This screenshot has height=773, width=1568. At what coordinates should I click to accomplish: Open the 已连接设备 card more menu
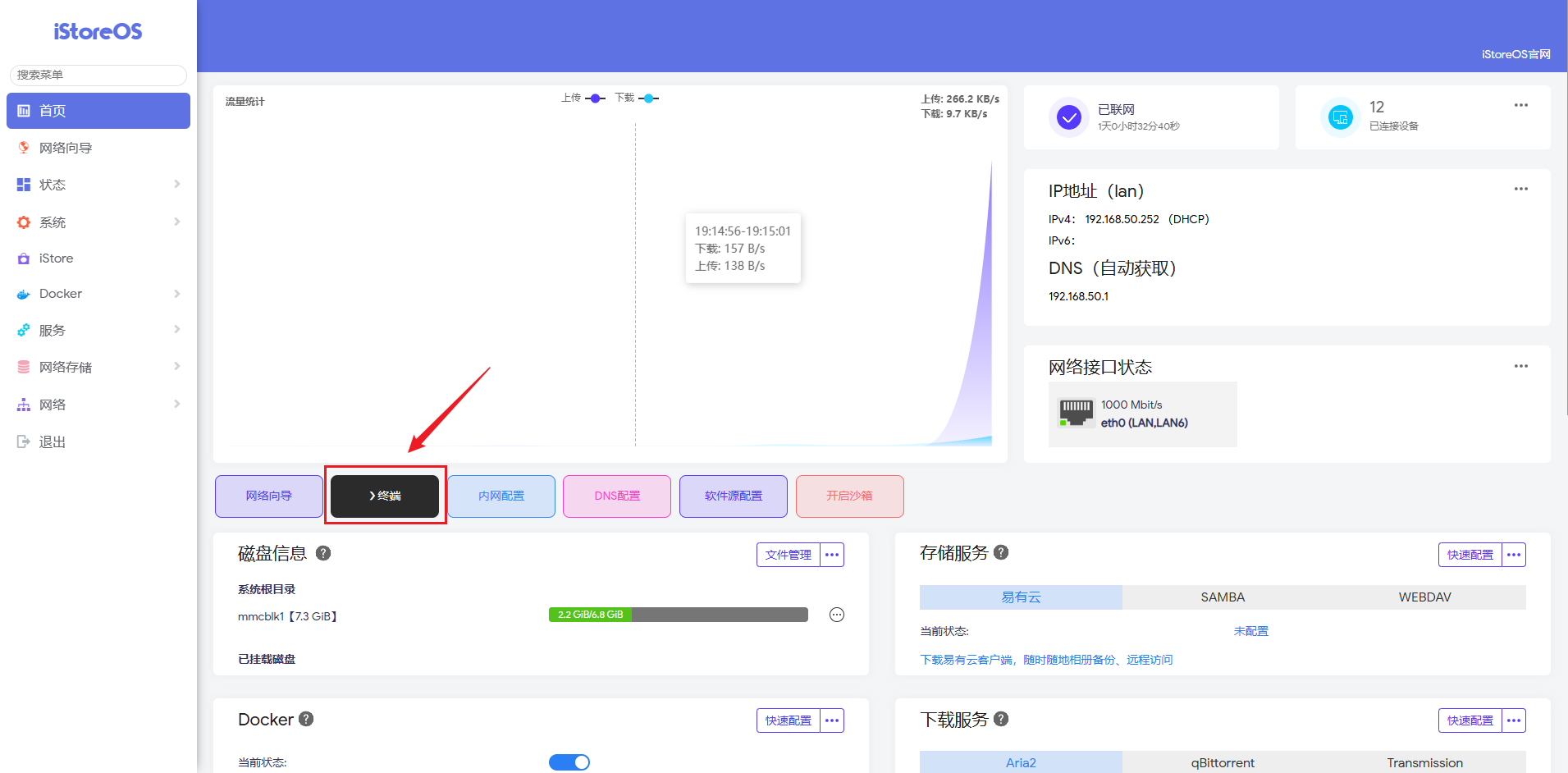(1521, 105)
